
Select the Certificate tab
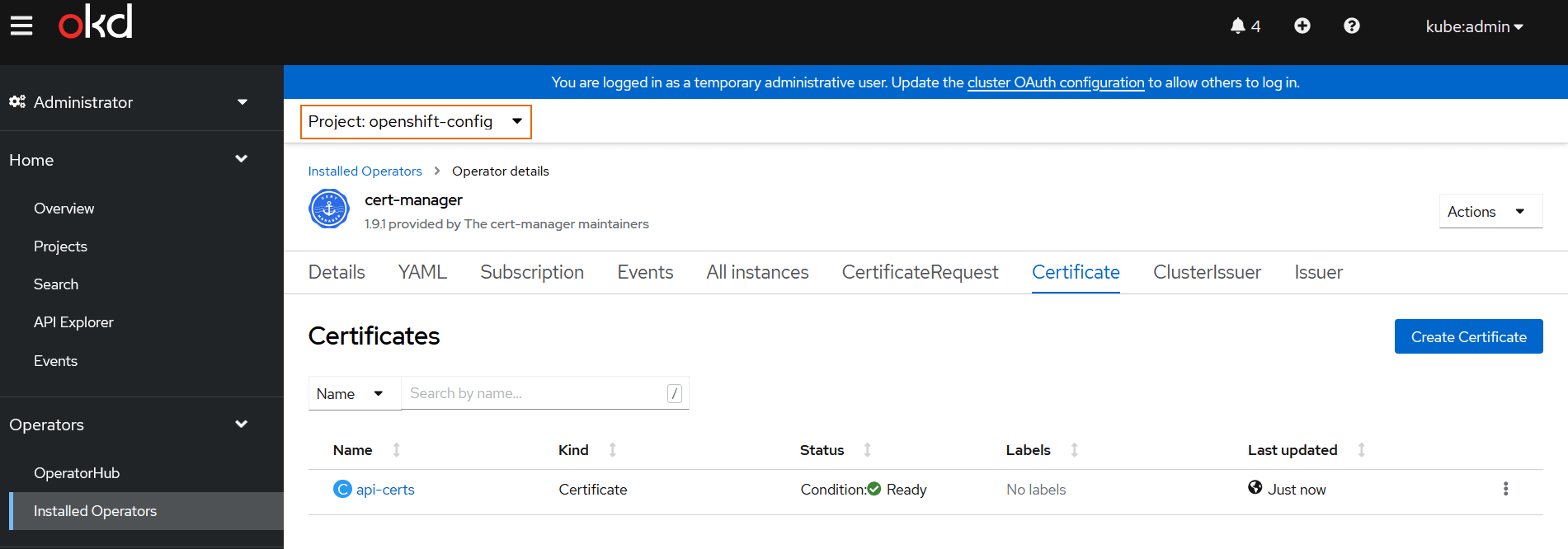(1076, 272)
